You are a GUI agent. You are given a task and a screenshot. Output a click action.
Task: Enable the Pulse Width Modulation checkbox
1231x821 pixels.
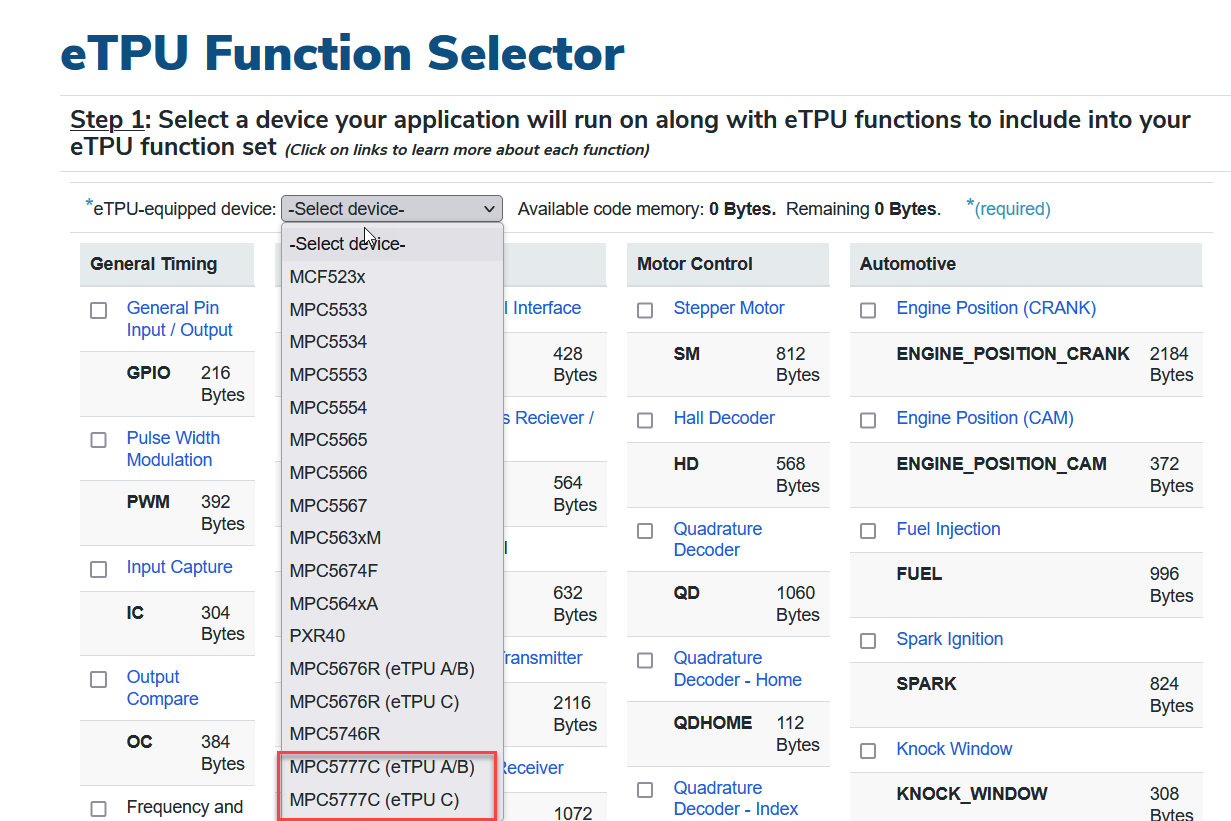pyautogui.click(x=98, y=439)
